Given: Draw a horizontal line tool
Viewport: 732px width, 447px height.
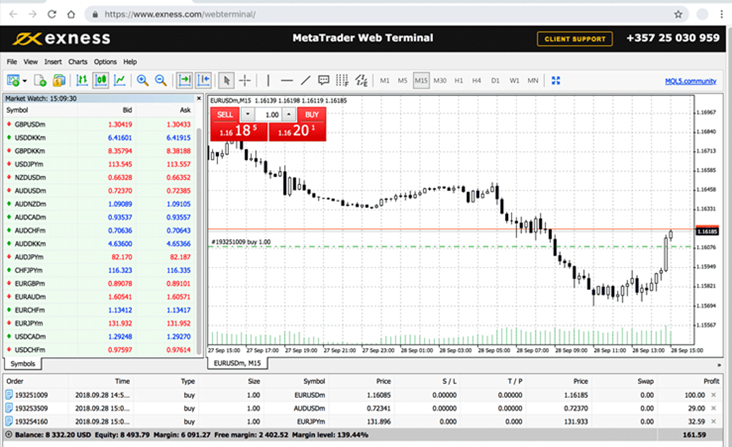Looking at the screenshot, I should coord(287,81).
